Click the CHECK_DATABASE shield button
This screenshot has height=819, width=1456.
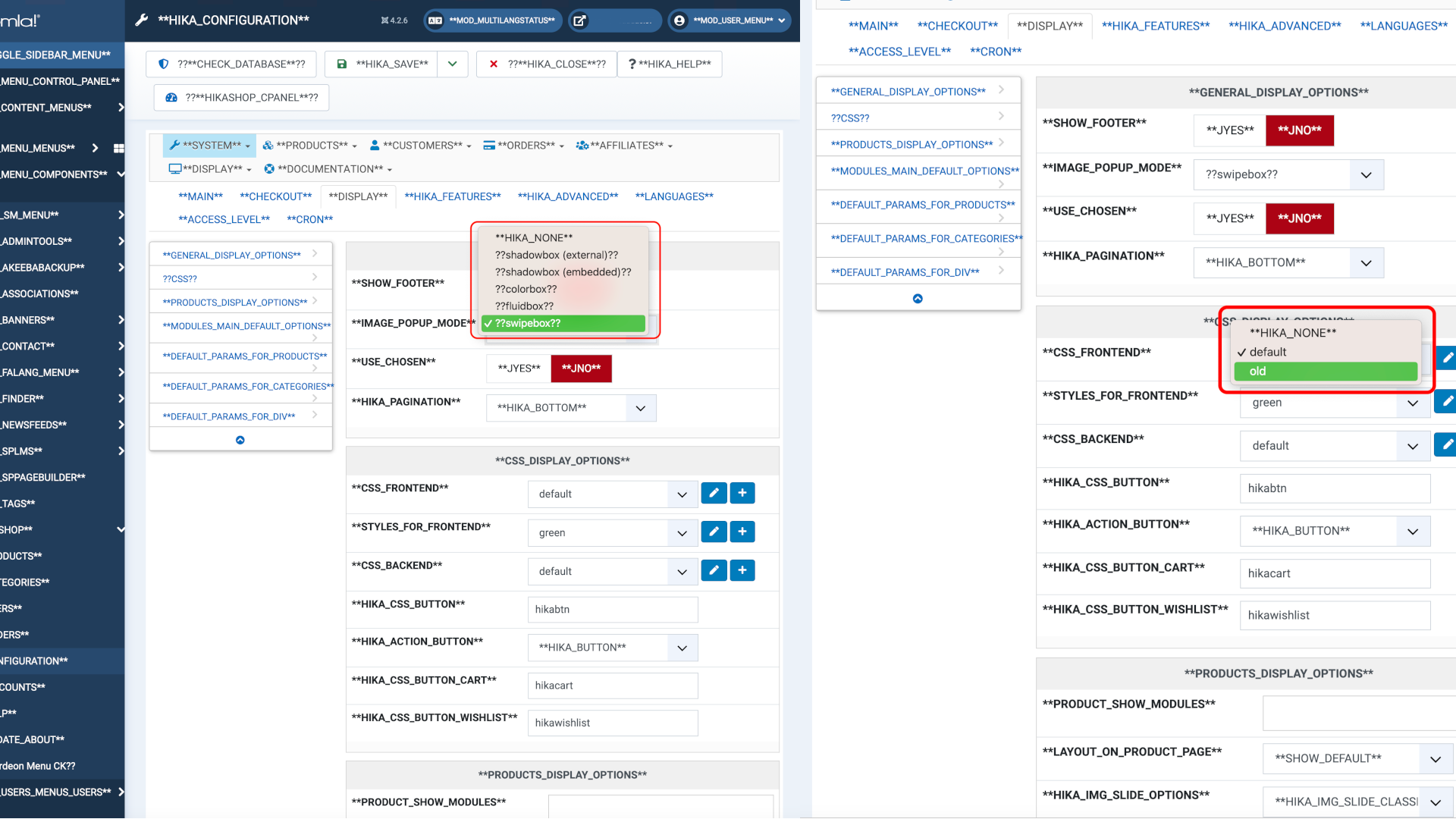click(231, 64)
